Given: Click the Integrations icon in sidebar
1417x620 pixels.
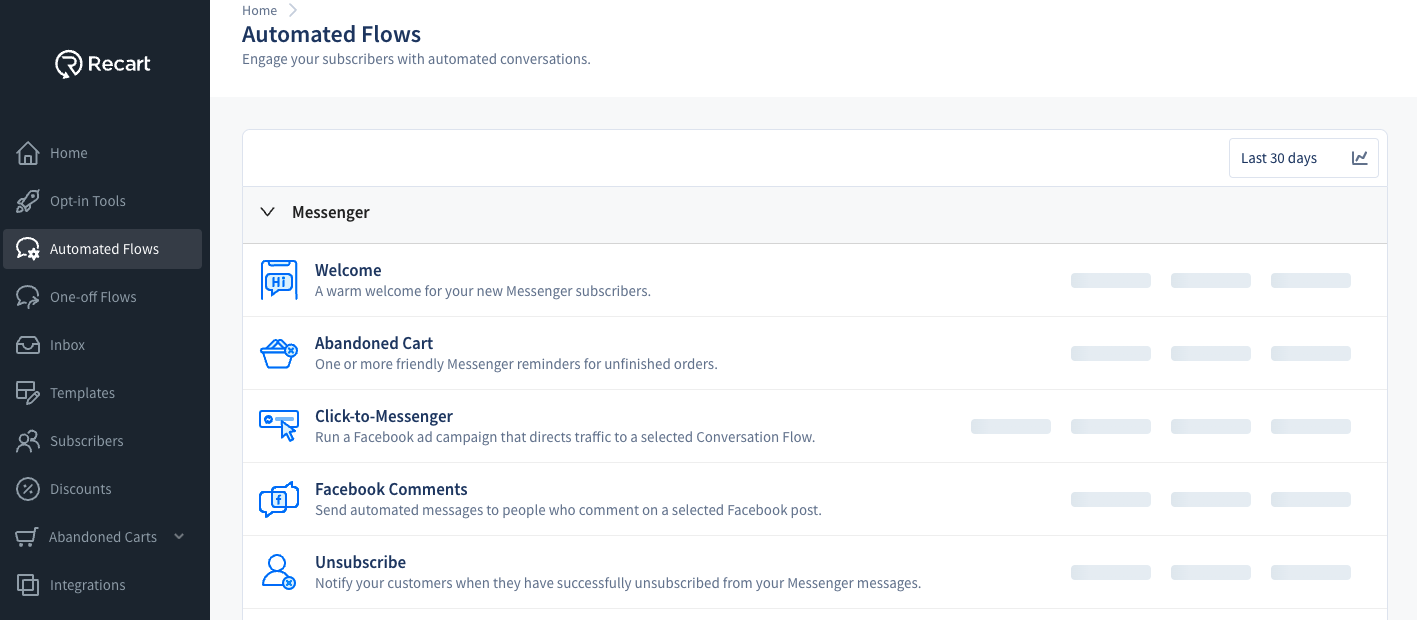Looking at the screenshot, I should coord(28,585).
